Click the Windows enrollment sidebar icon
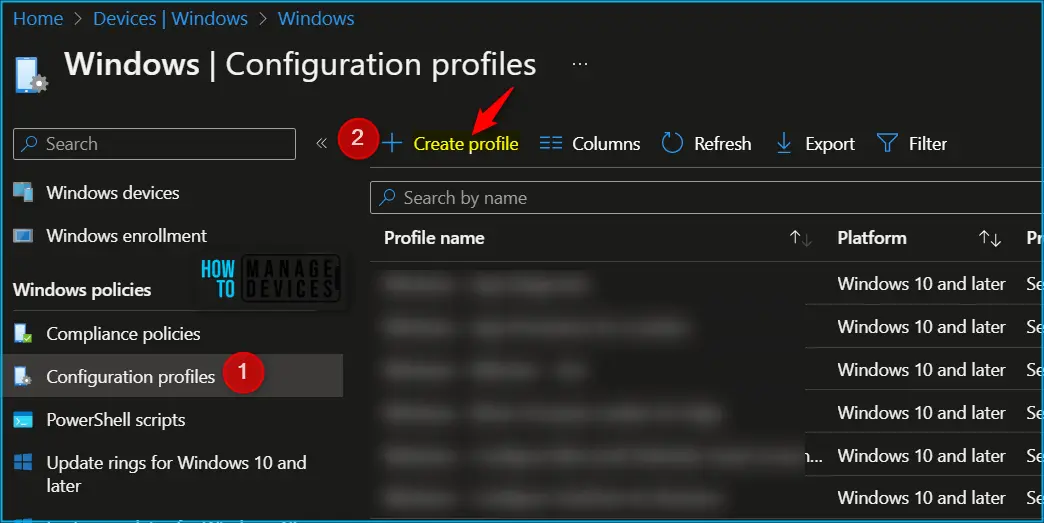Image resolution: width=1044 pixels, height=523 pixels. click(x=23, y=236)
